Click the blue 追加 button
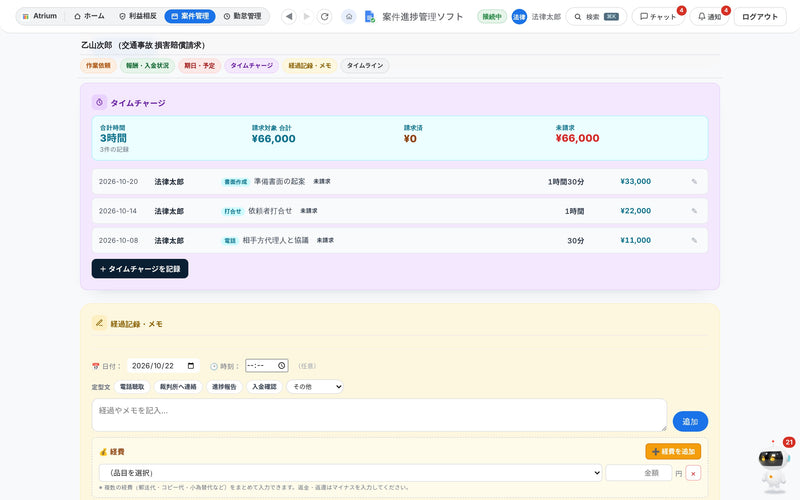Image resolution: width=800 pixels, height=500 pixels. click(690, 421)
